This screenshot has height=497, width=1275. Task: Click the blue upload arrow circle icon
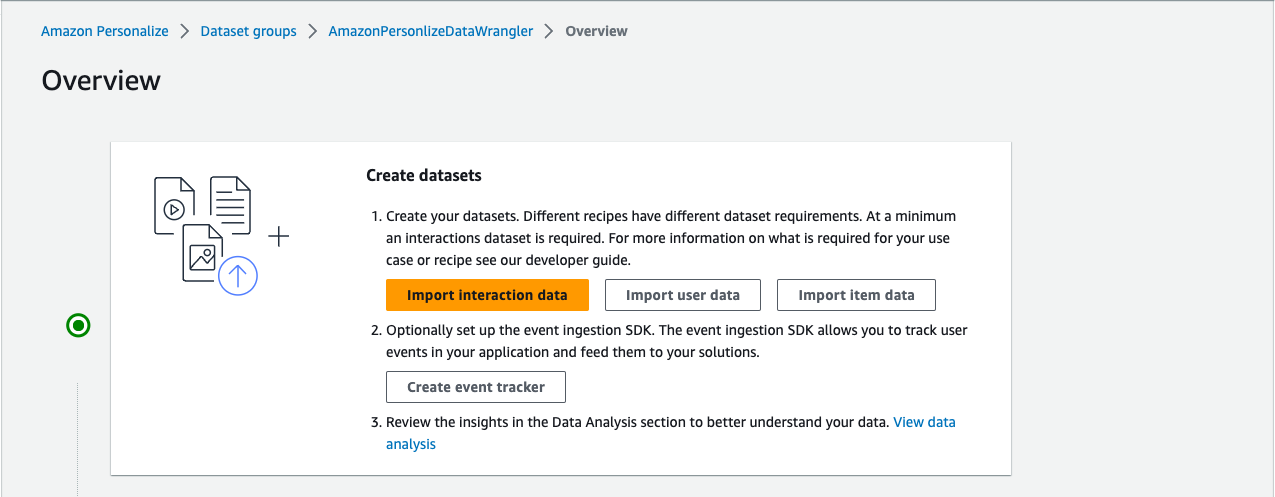(238, 275)
